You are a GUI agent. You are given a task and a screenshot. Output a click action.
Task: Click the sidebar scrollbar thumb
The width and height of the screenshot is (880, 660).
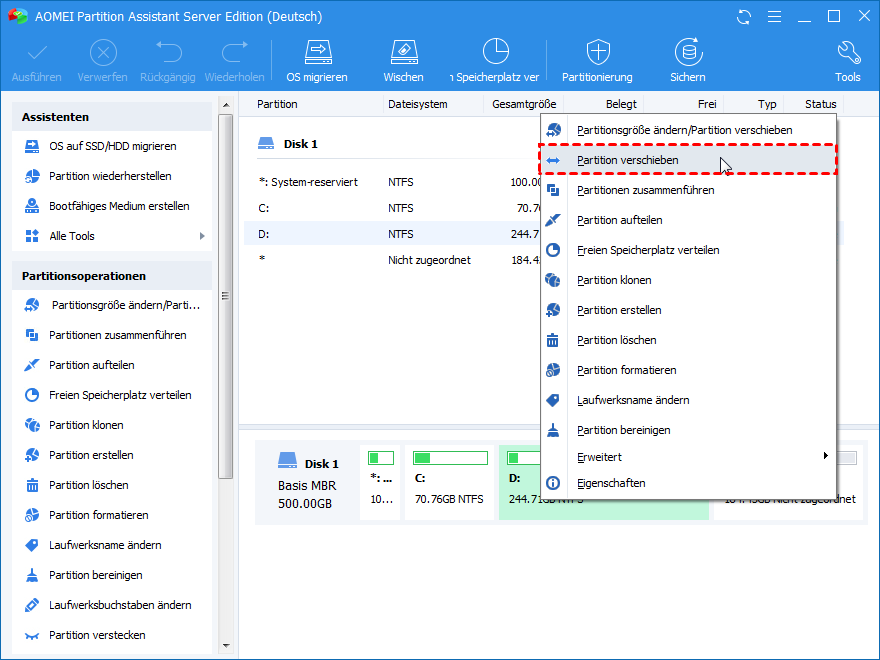(226, 296)
